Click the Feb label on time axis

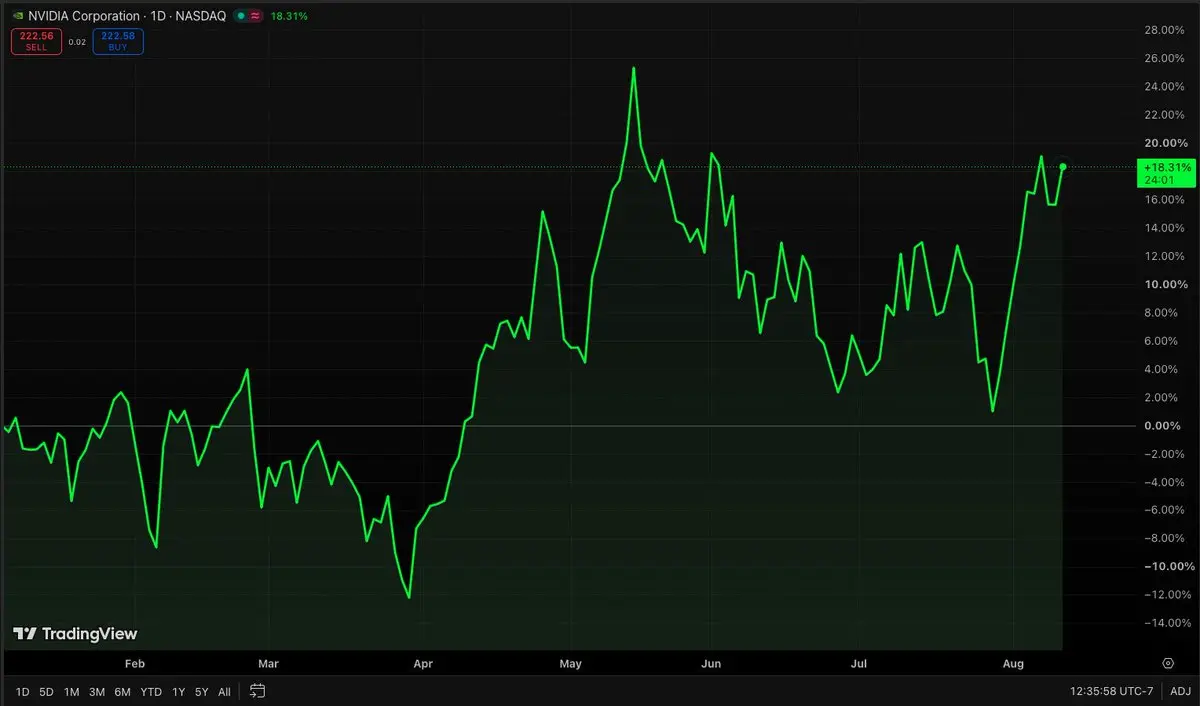[135, 663]
